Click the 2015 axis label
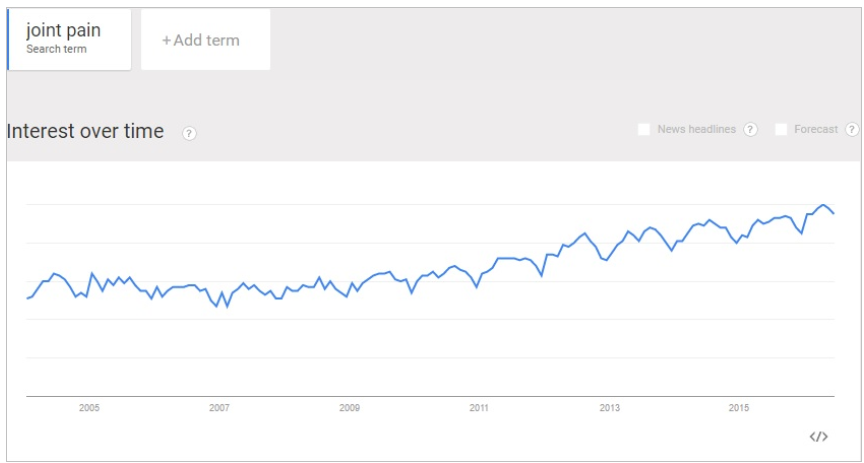The width and height of the screenshot is (864, 463). tap(739, 408)
